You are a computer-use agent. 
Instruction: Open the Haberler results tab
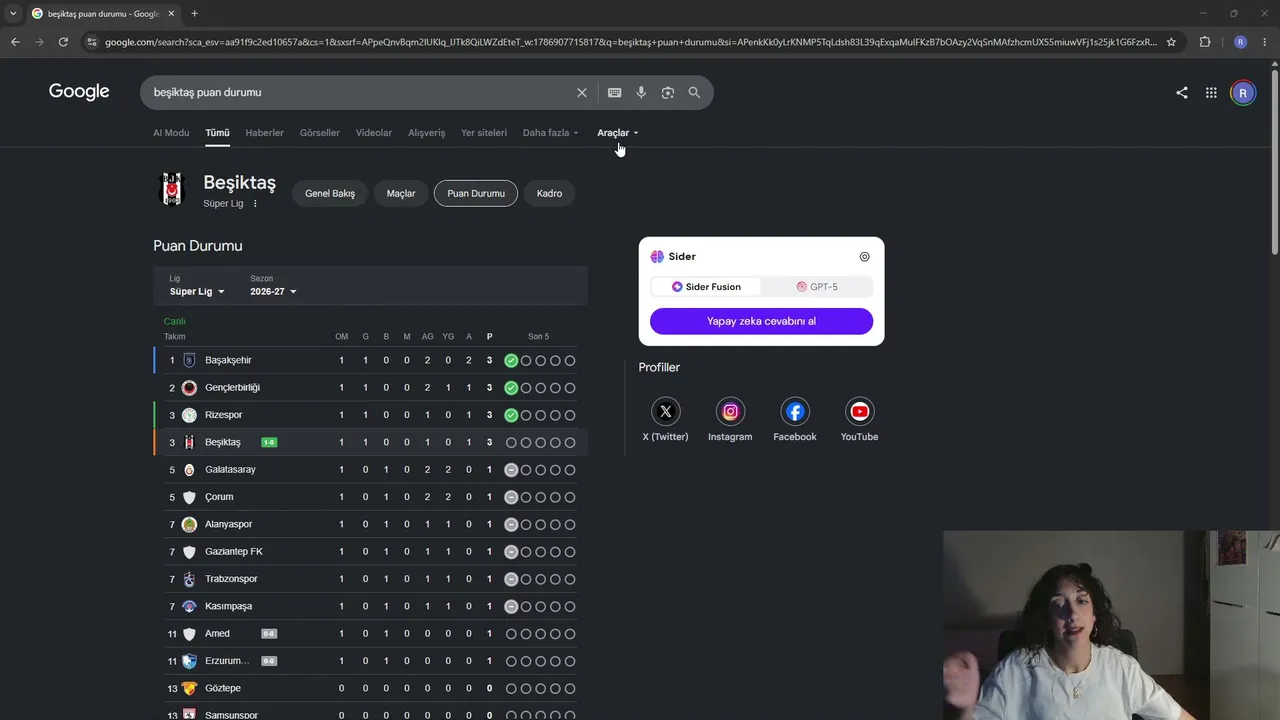(265, 133)
